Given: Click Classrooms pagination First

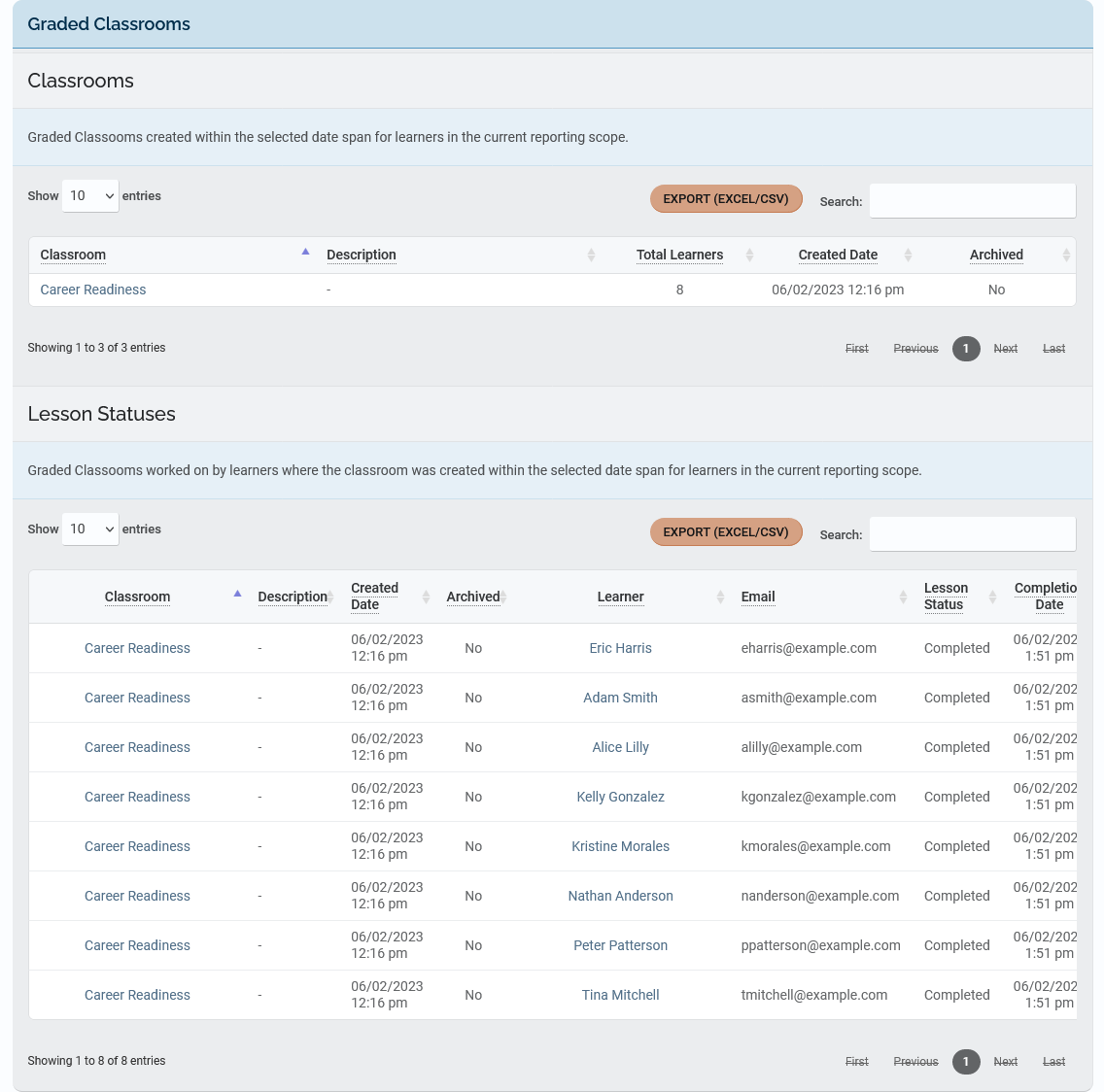Looking at the screenshot, I should tap(857, 349).
